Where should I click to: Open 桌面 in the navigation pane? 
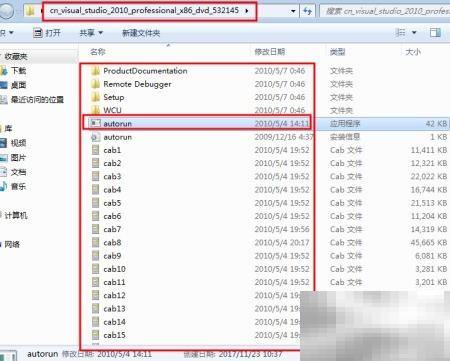18,85
